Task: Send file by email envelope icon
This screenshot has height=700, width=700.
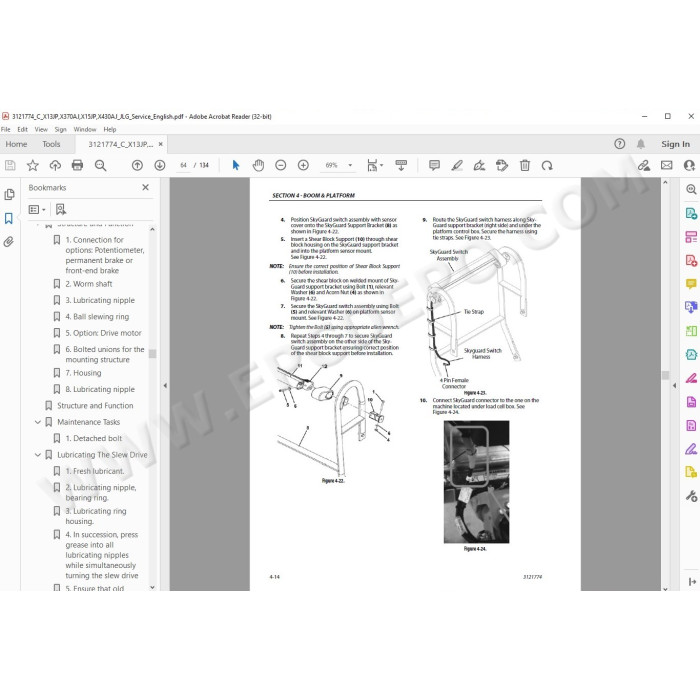Action: click(x=667, y=166)
